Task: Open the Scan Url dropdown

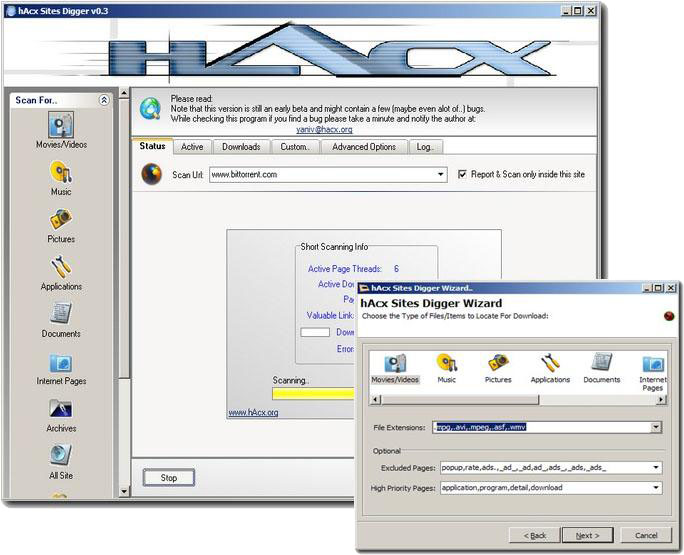Action: pos(441,175)
